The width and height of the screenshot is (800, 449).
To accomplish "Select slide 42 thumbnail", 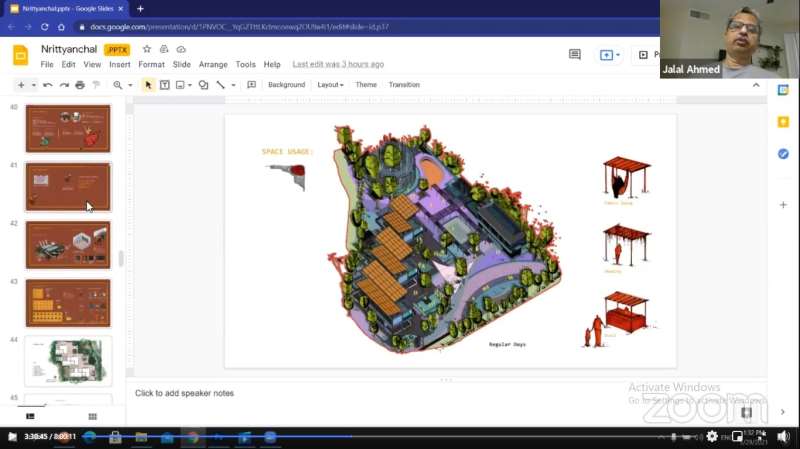I will tap(68, 245).
